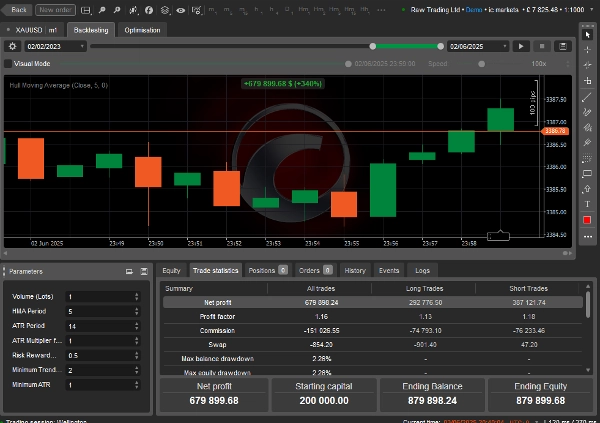Open the Positions tab
This screenshot has height=423, width=600.
(x=267, y=270)
